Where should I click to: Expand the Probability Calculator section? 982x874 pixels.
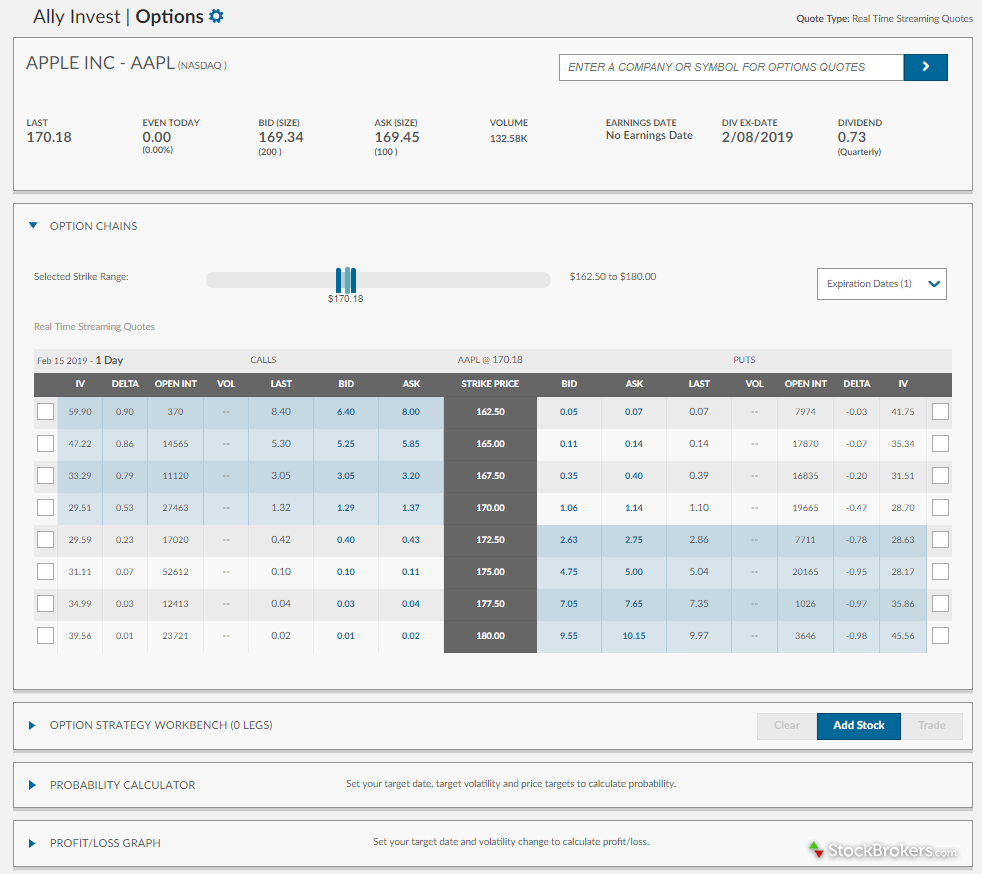click(x=32, y=785)
